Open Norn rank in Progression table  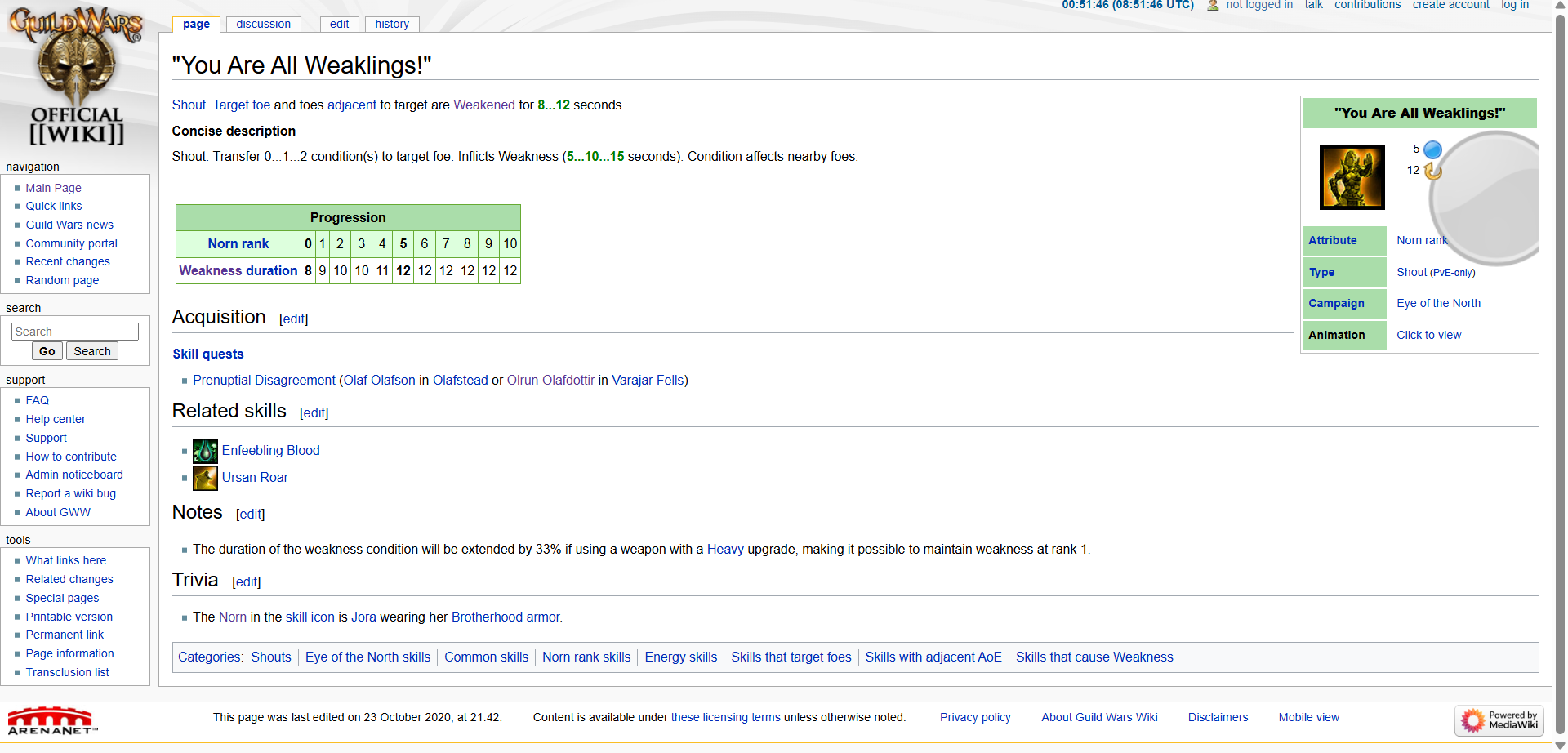point(238,243)
